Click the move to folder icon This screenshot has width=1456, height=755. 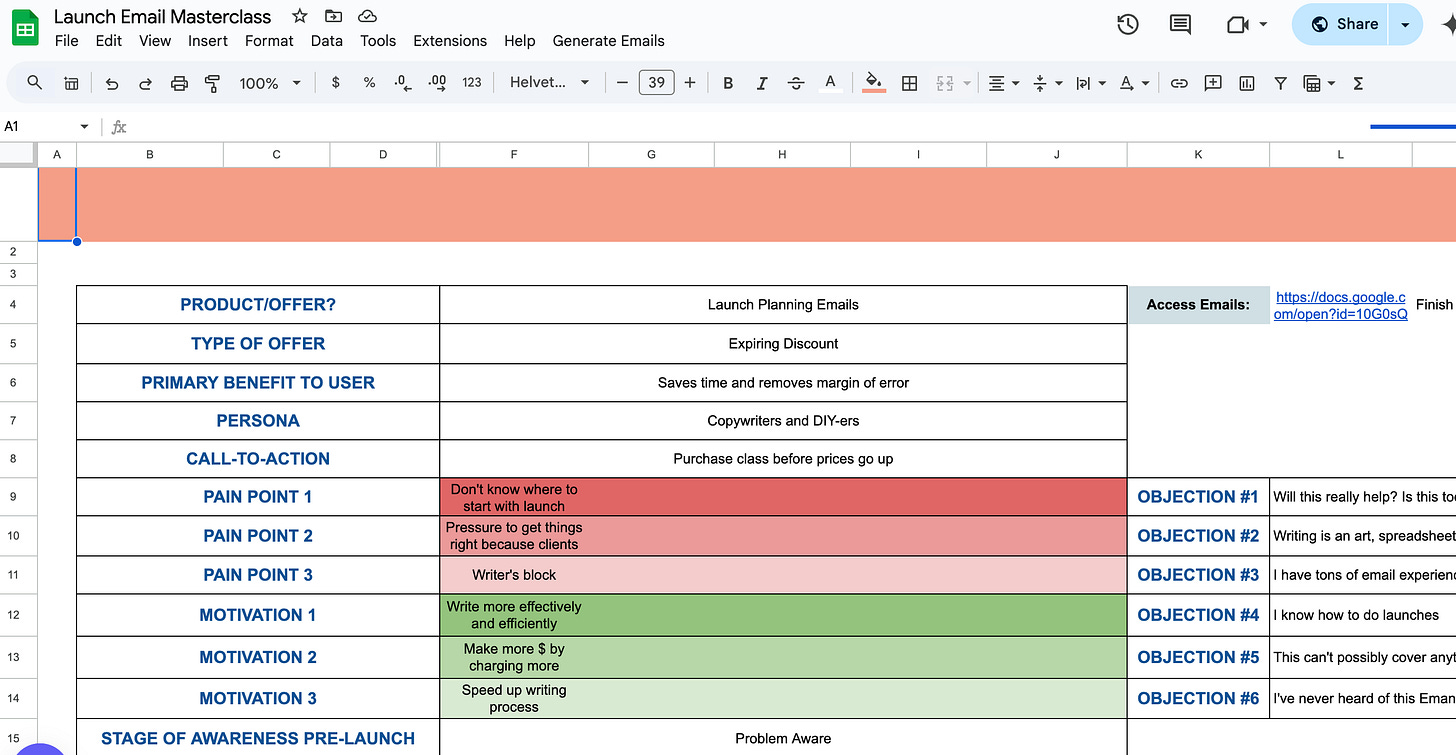pyautogui.click(x=334, y=16)
